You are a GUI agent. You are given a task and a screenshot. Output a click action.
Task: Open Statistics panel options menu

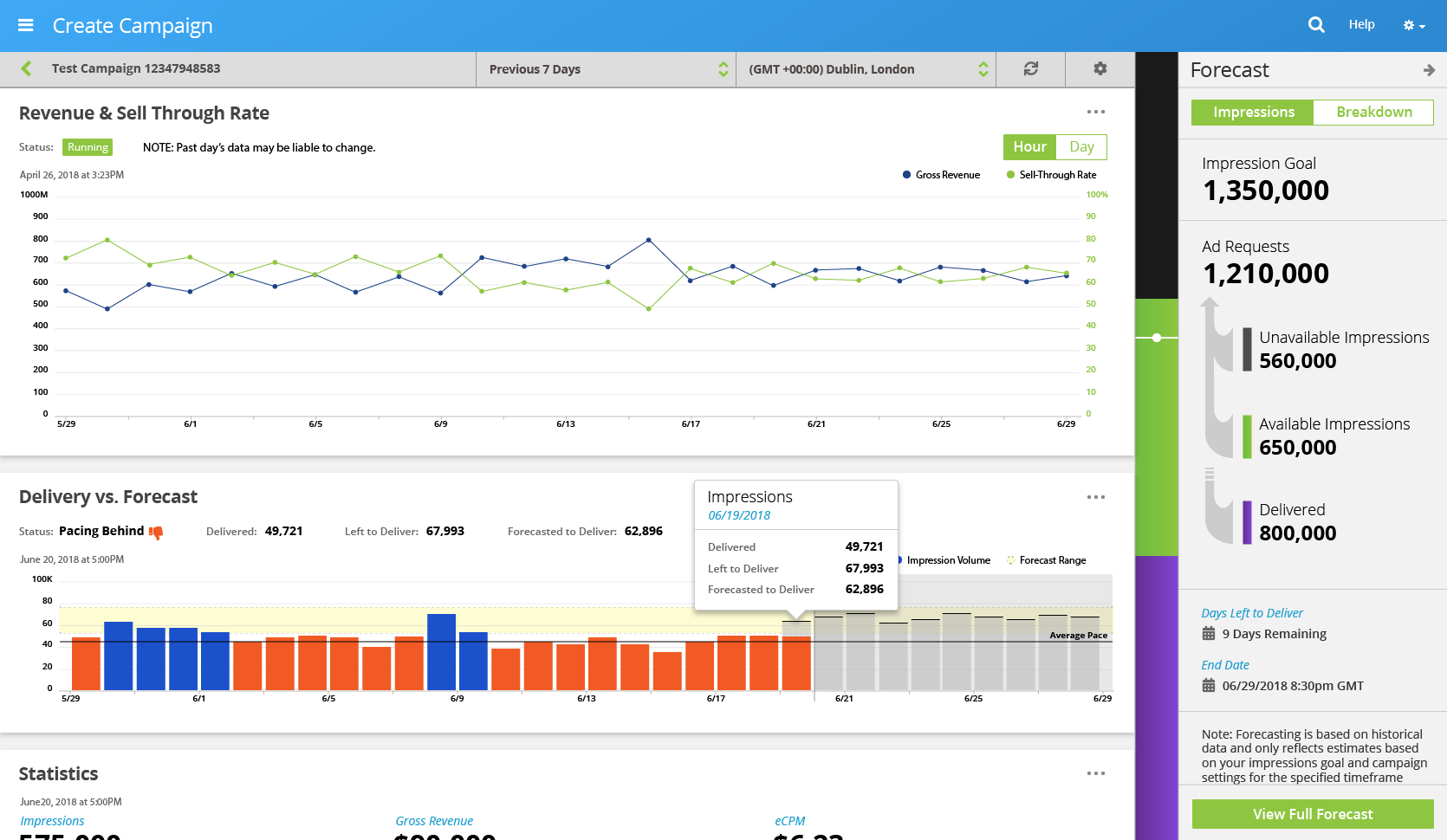pos(1095,773)
